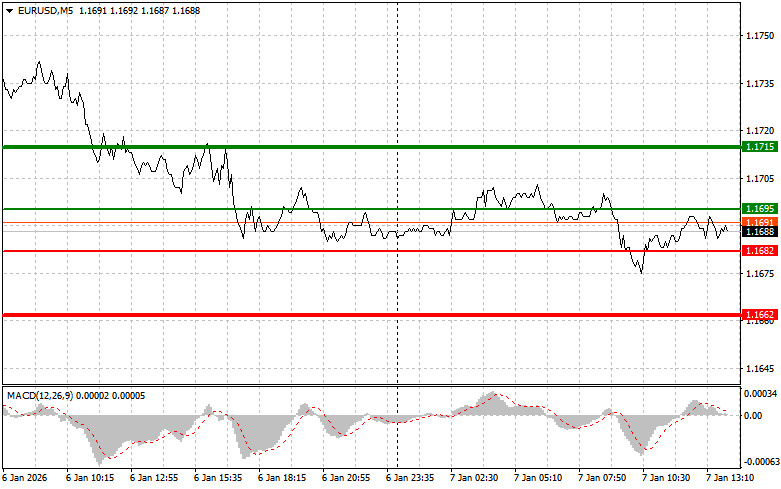This screenshot has height=489, width=781.
Task: Click the 6 Jan 18:15 time label
Action: coord(282,478)
